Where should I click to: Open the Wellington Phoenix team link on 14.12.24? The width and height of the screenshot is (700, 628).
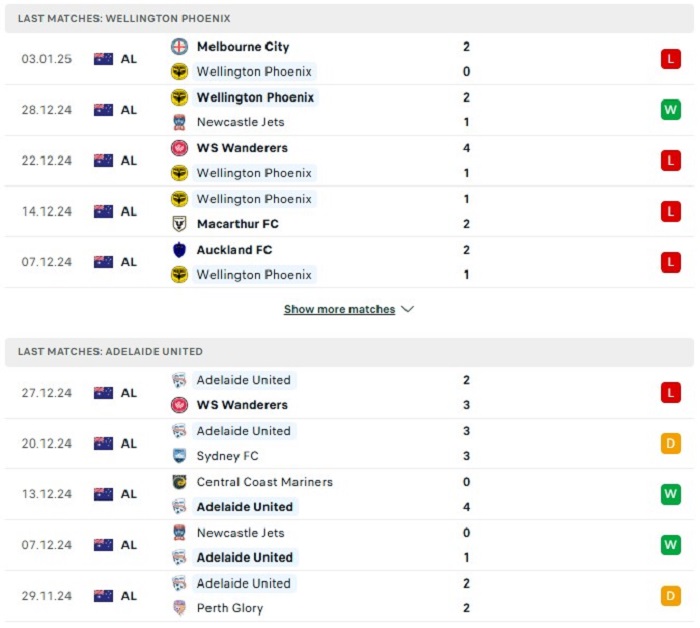(x=254, y=199)
